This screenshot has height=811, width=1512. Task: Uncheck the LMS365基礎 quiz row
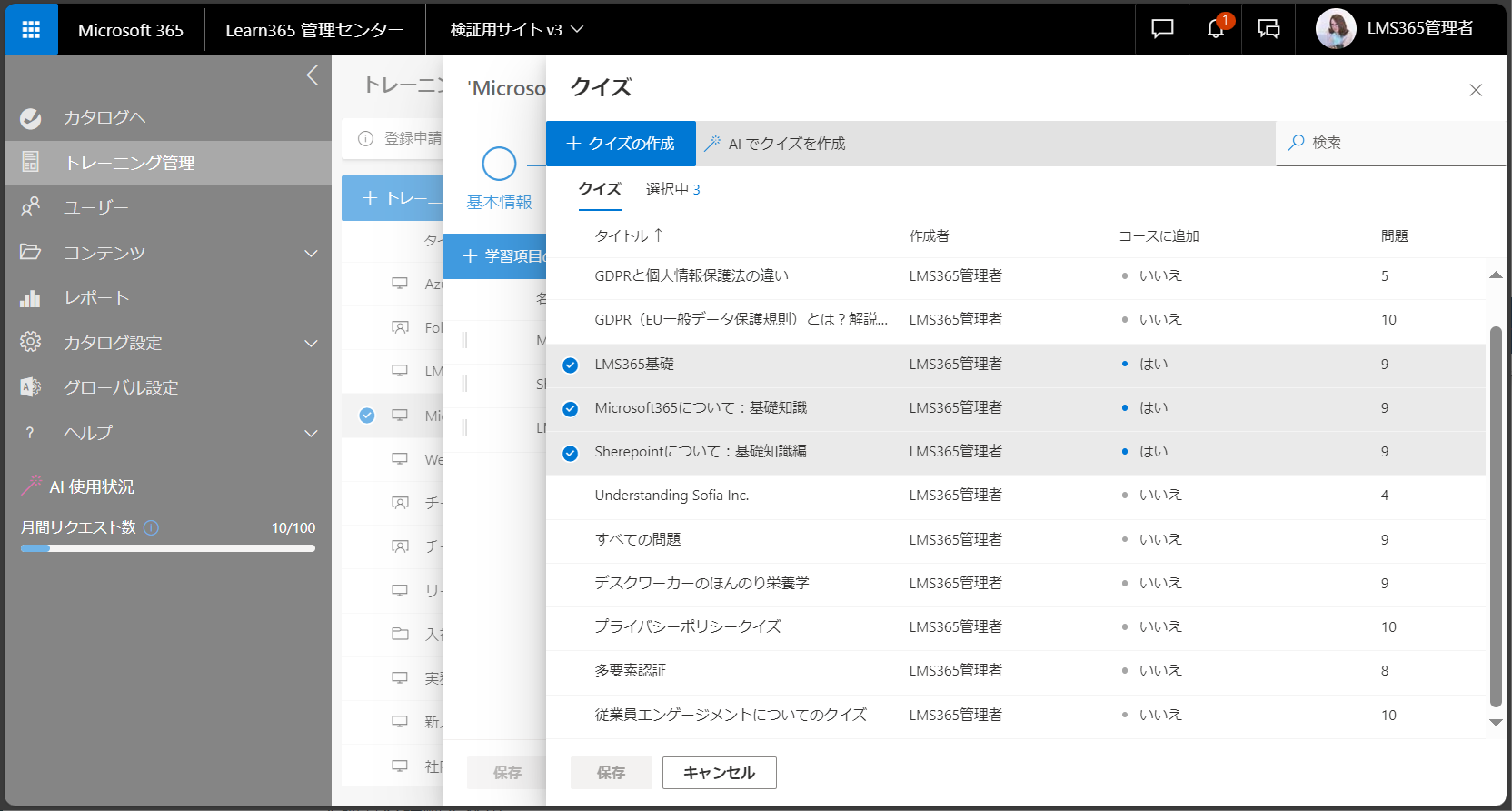pos(570,365)
